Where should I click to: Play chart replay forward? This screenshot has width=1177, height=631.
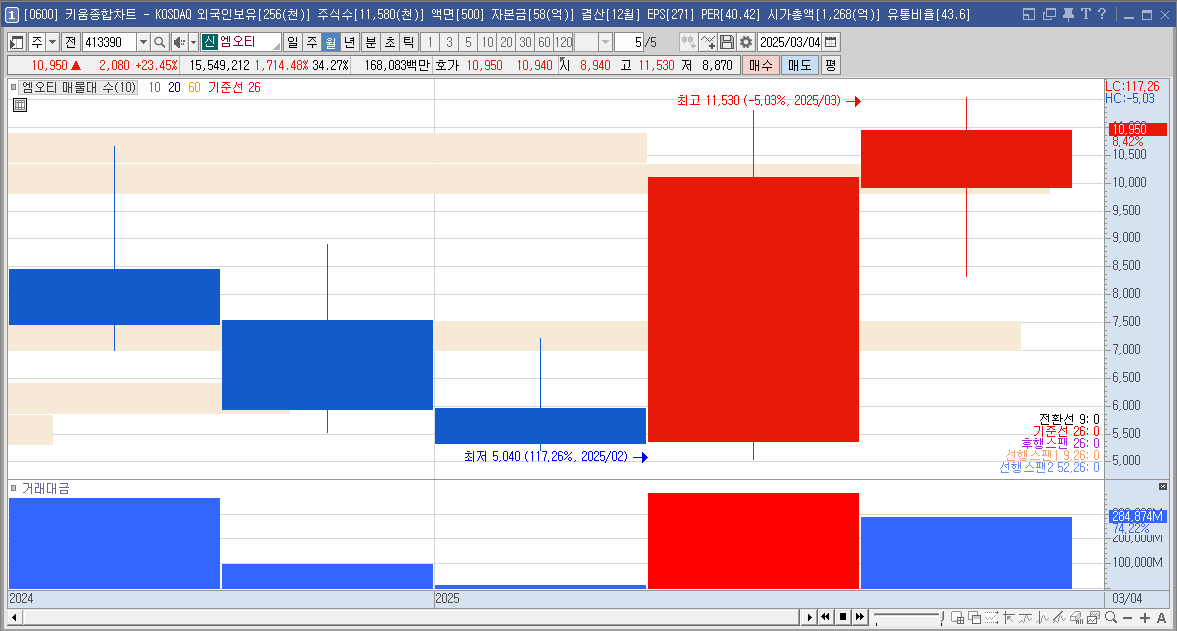808,617
